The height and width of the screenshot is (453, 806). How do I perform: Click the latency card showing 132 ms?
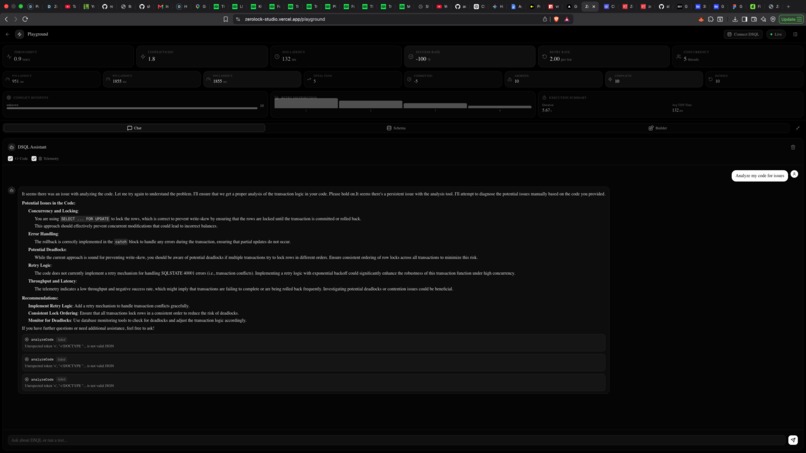(x=336, y=56)
